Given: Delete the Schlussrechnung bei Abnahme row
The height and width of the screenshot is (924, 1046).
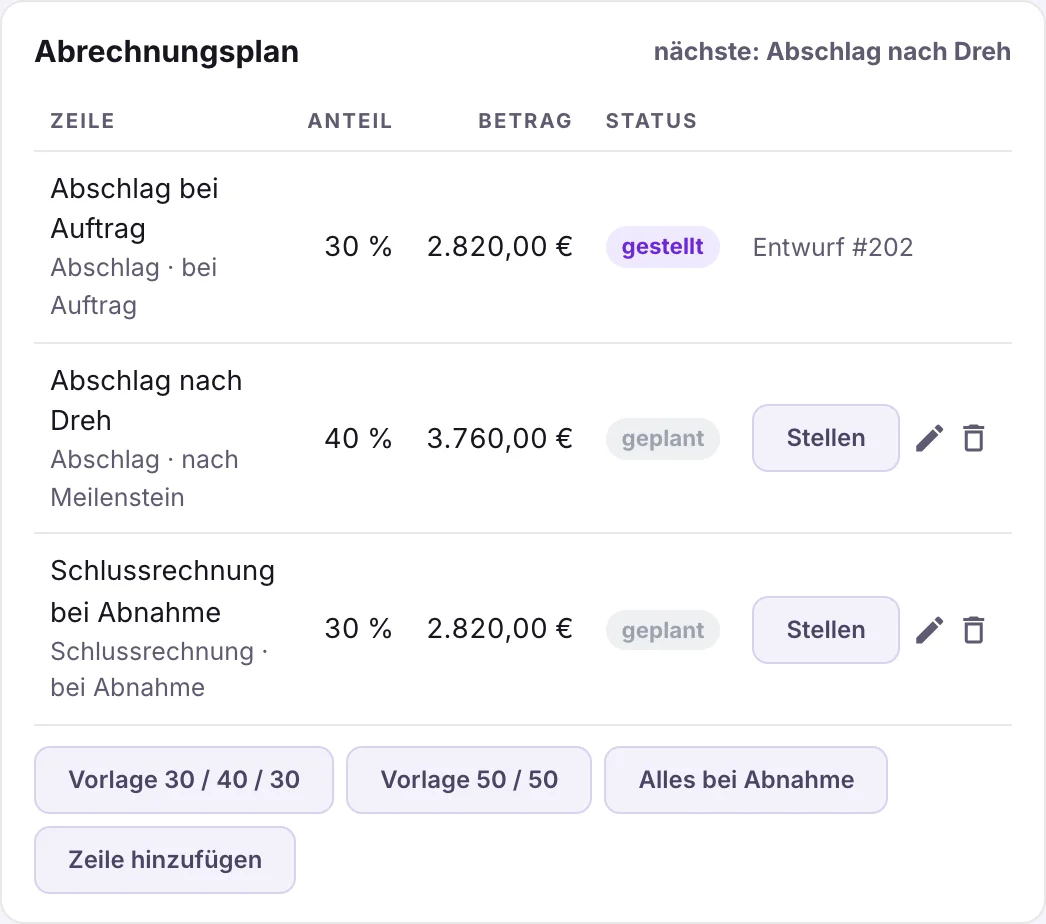Looking at the screenshot, I should (x=974, y=630).
